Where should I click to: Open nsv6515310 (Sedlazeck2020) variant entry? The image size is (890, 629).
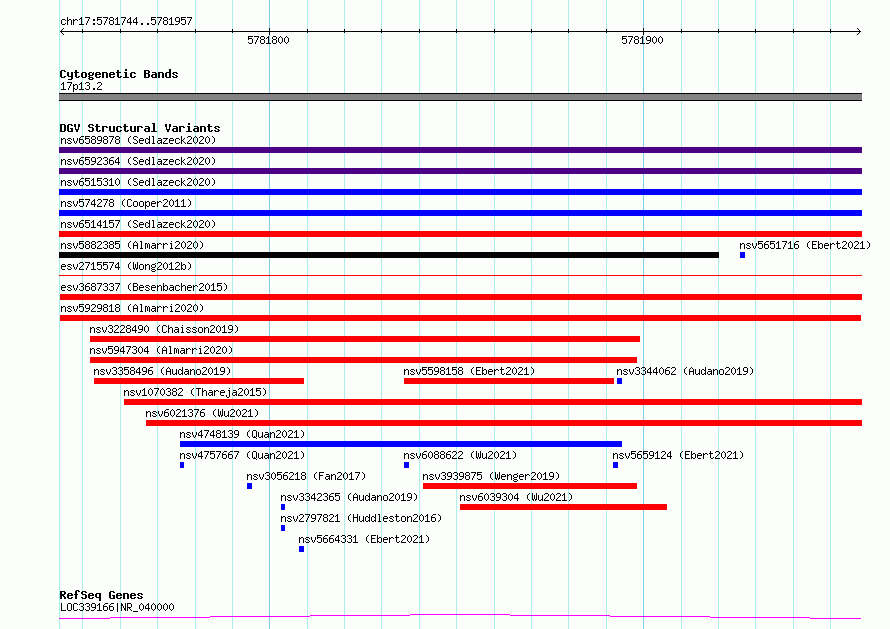pyautogui.click(x=138, y=182)
